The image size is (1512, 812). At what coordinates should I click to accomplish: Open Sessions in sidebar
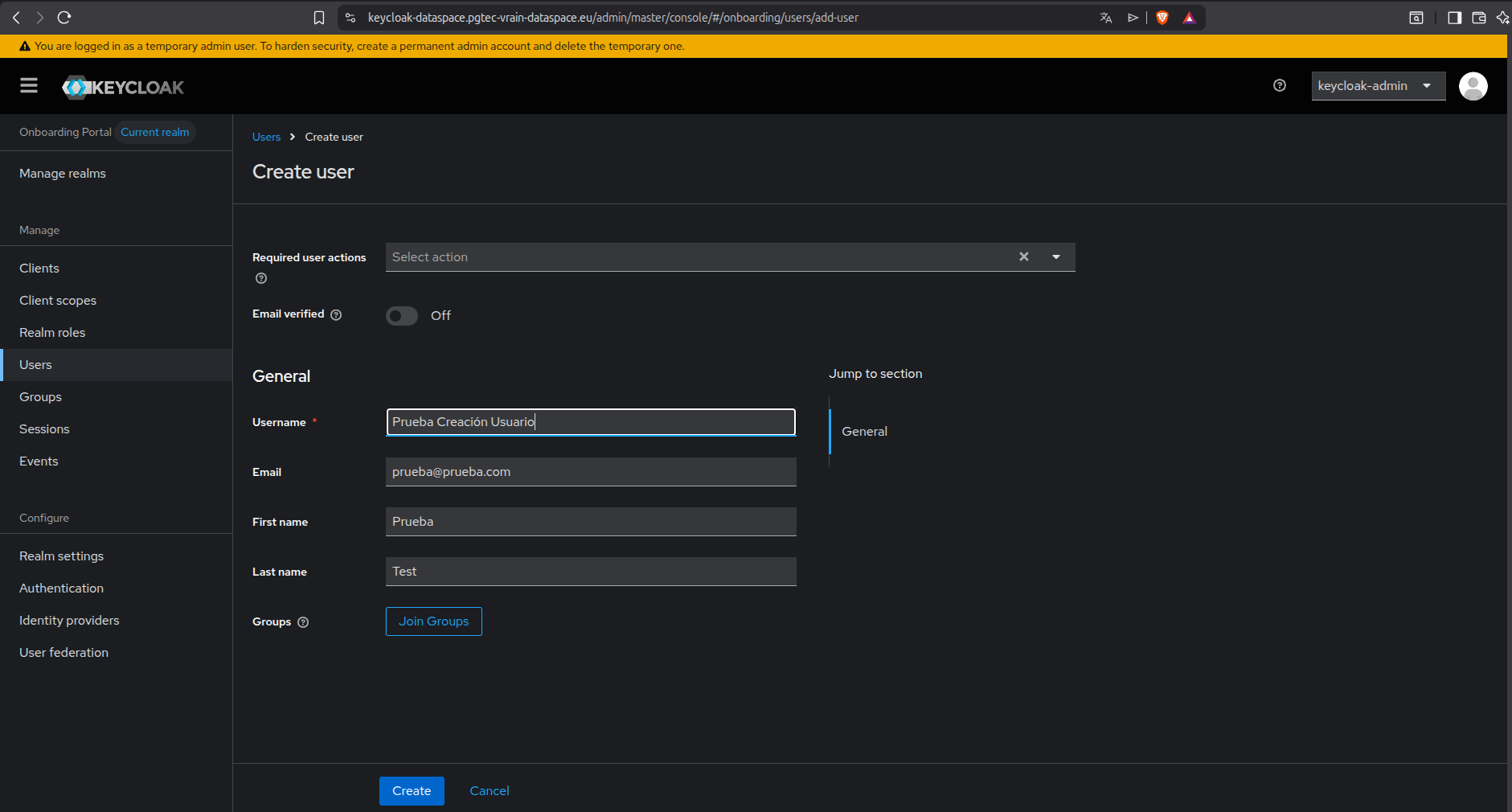point(44,429)
